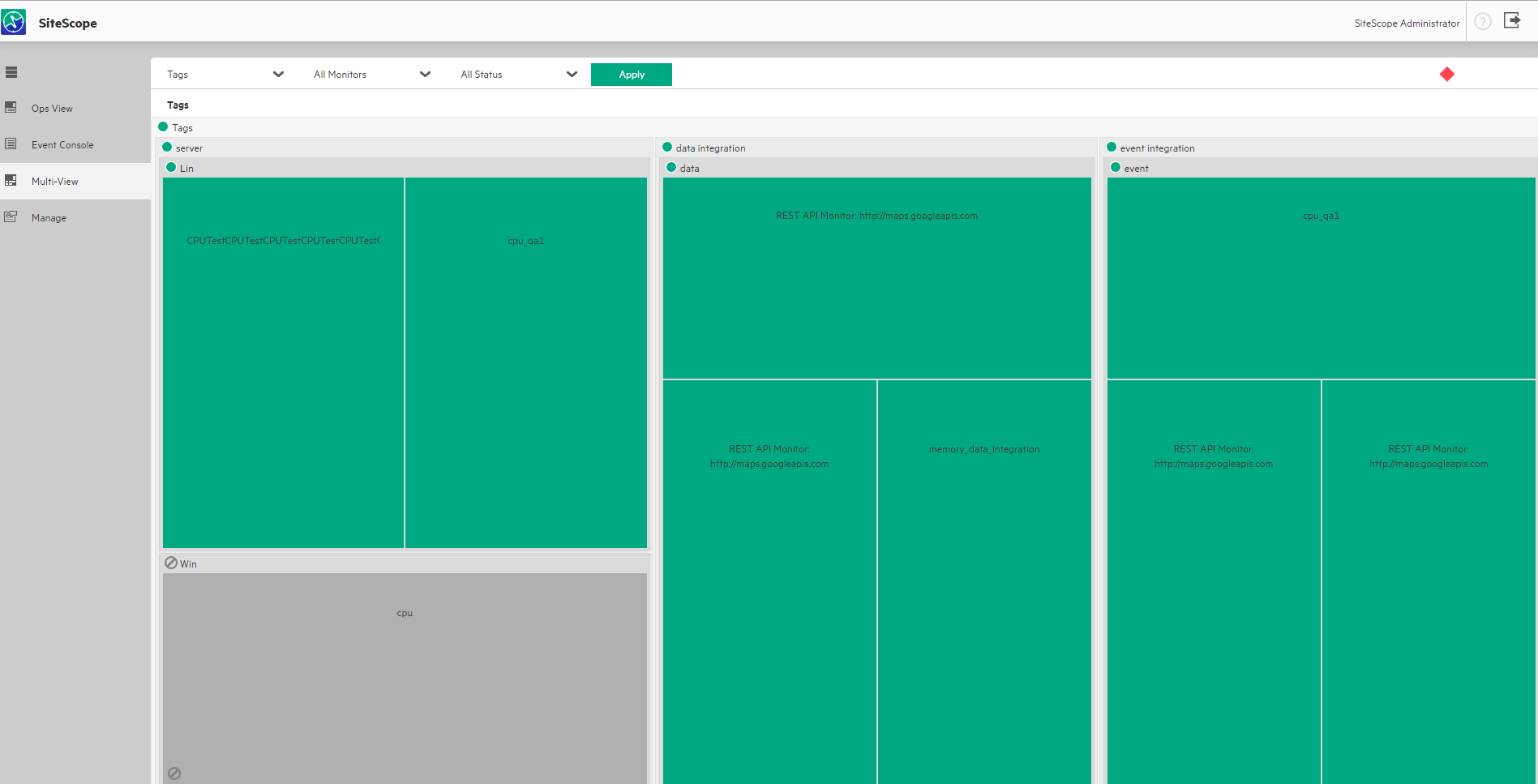Click the status dot beside Lin
Screen dimensions: 1538x784
[x=171, y=167]
